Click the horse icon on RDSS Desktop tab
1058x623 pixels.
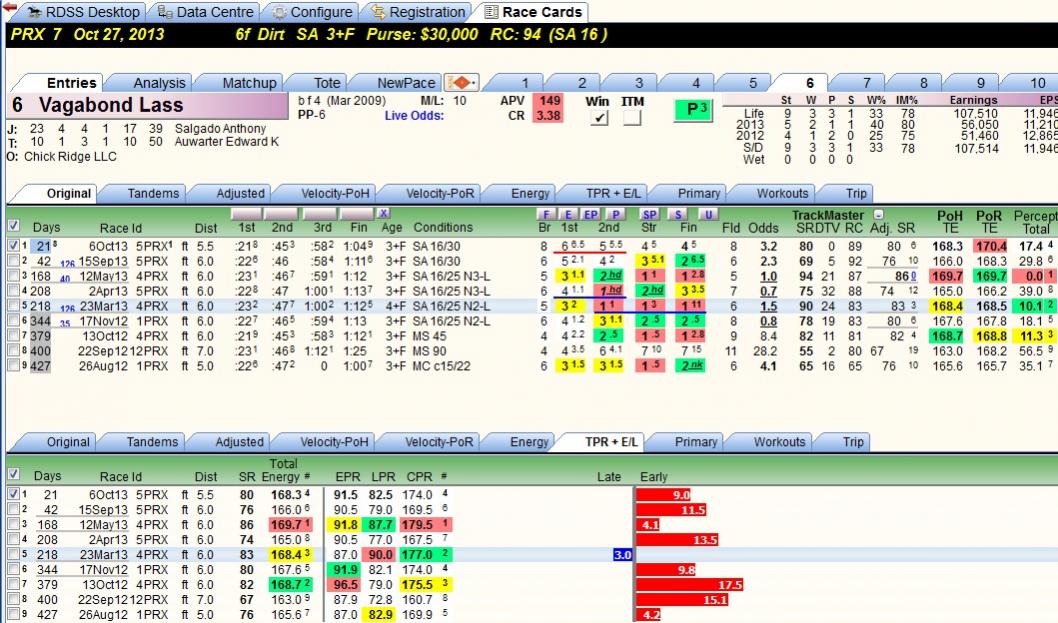tap(34, 12)
